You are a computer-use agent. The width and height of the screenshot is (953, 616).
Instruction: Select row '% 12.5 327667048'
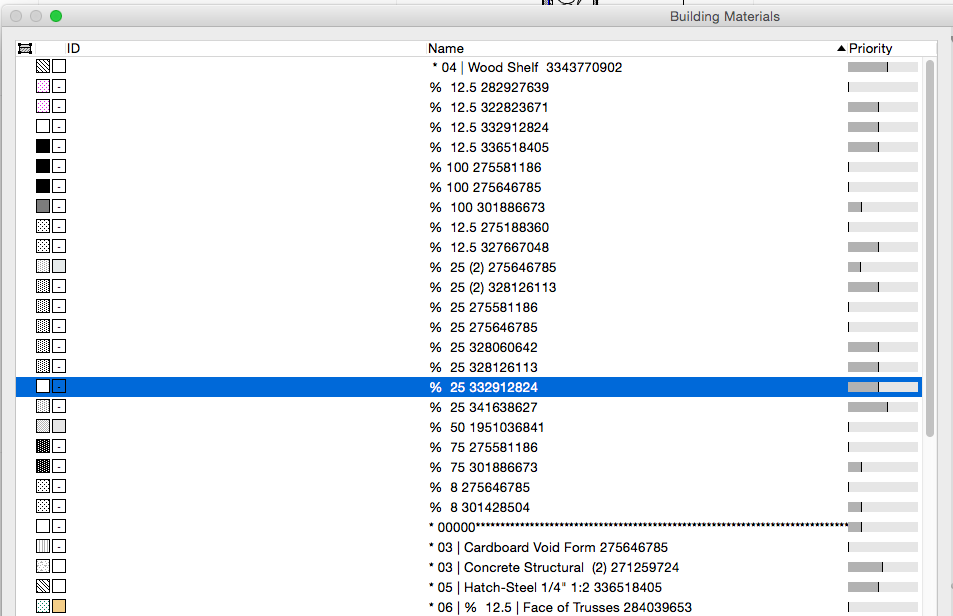[x=469, y=247]
